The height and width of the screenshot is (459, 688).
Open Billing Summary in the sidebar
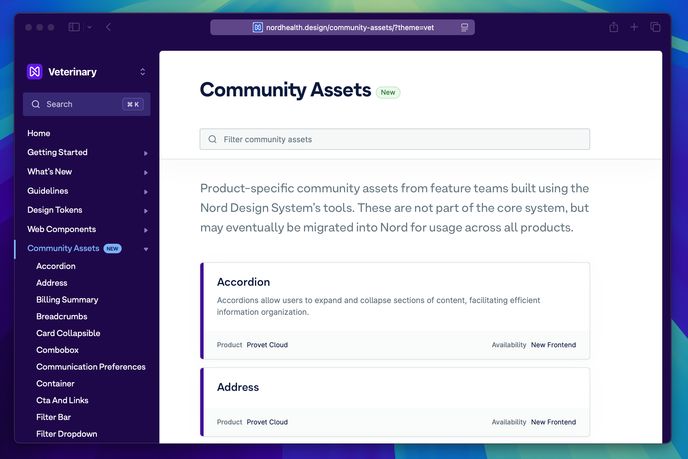click(x=67, y=299)
